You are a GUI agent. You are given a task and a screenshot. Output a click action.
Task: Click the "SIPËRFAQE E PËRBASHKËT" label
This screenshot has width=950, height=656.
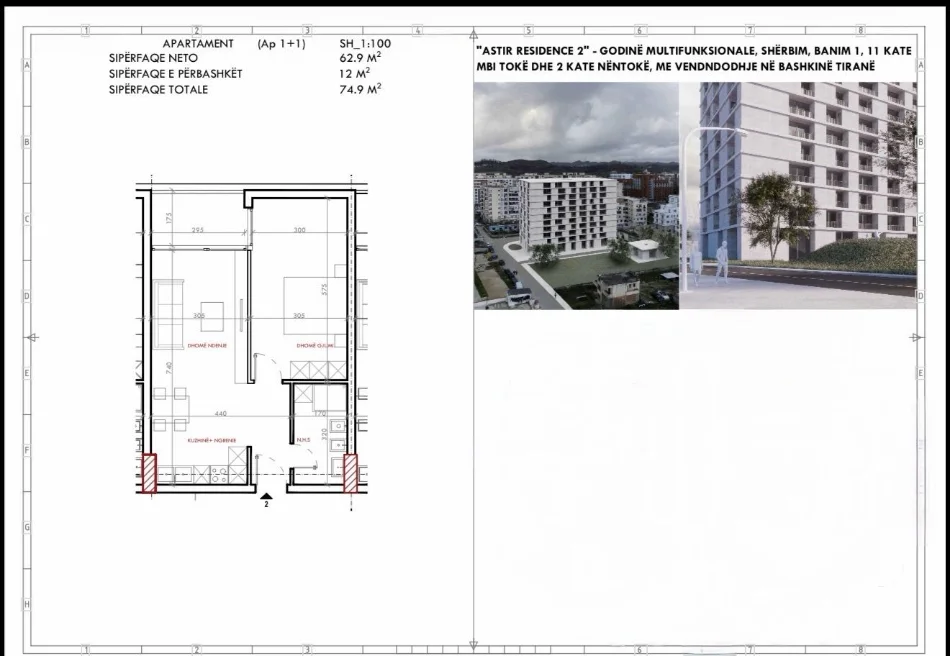pos(176,74)
